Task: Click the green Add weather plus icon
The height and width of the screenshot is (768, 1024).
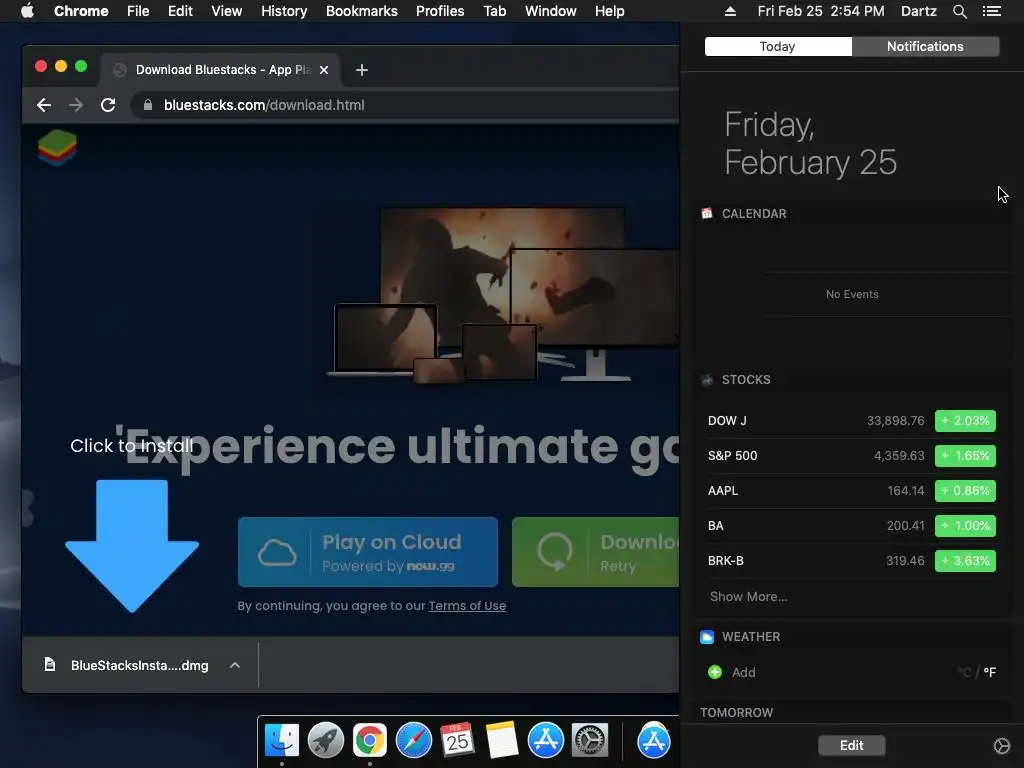Action: click(x=715, y=672)
